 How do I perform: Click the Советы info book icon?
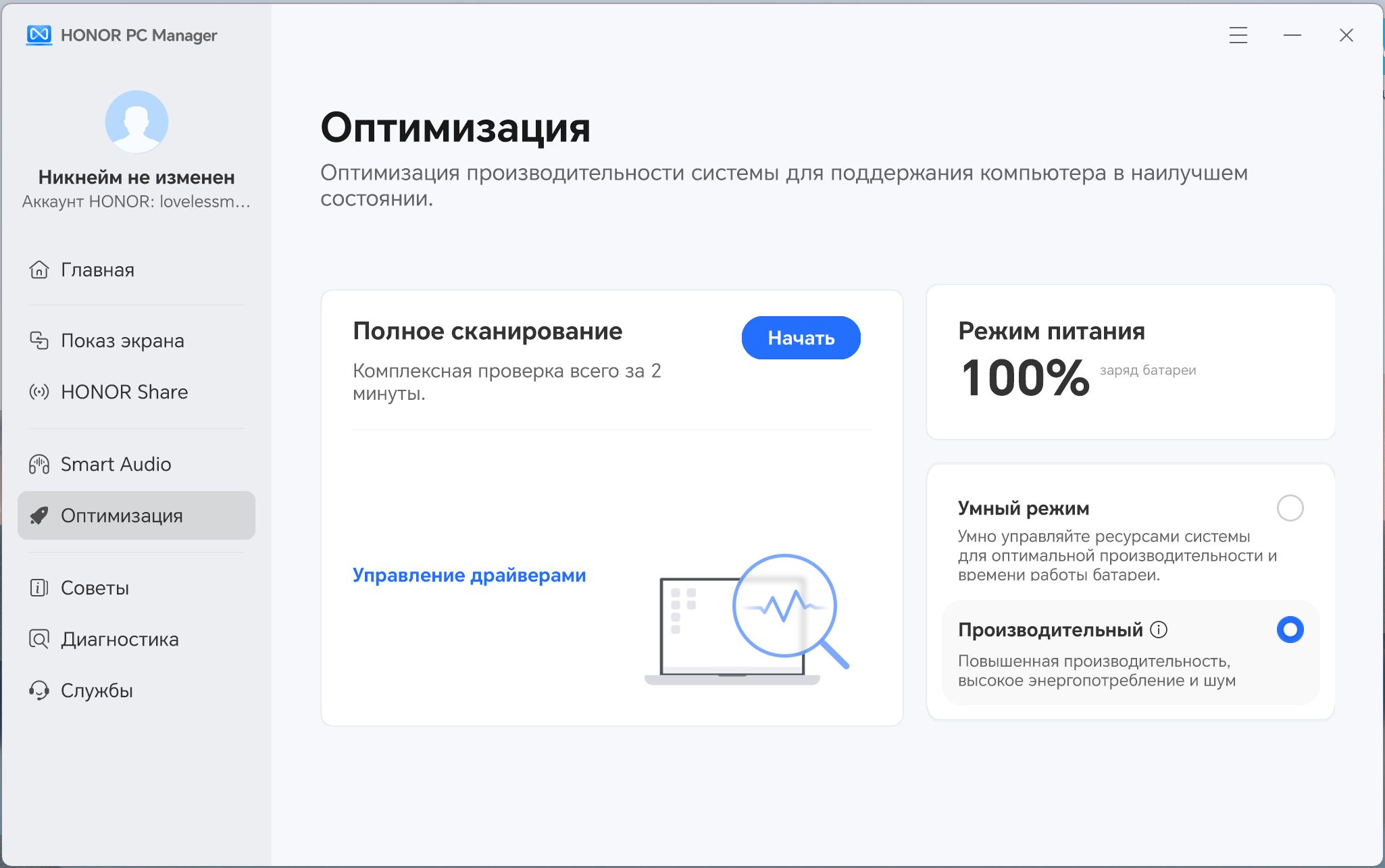pyautogui.click(x=39, y=588)
